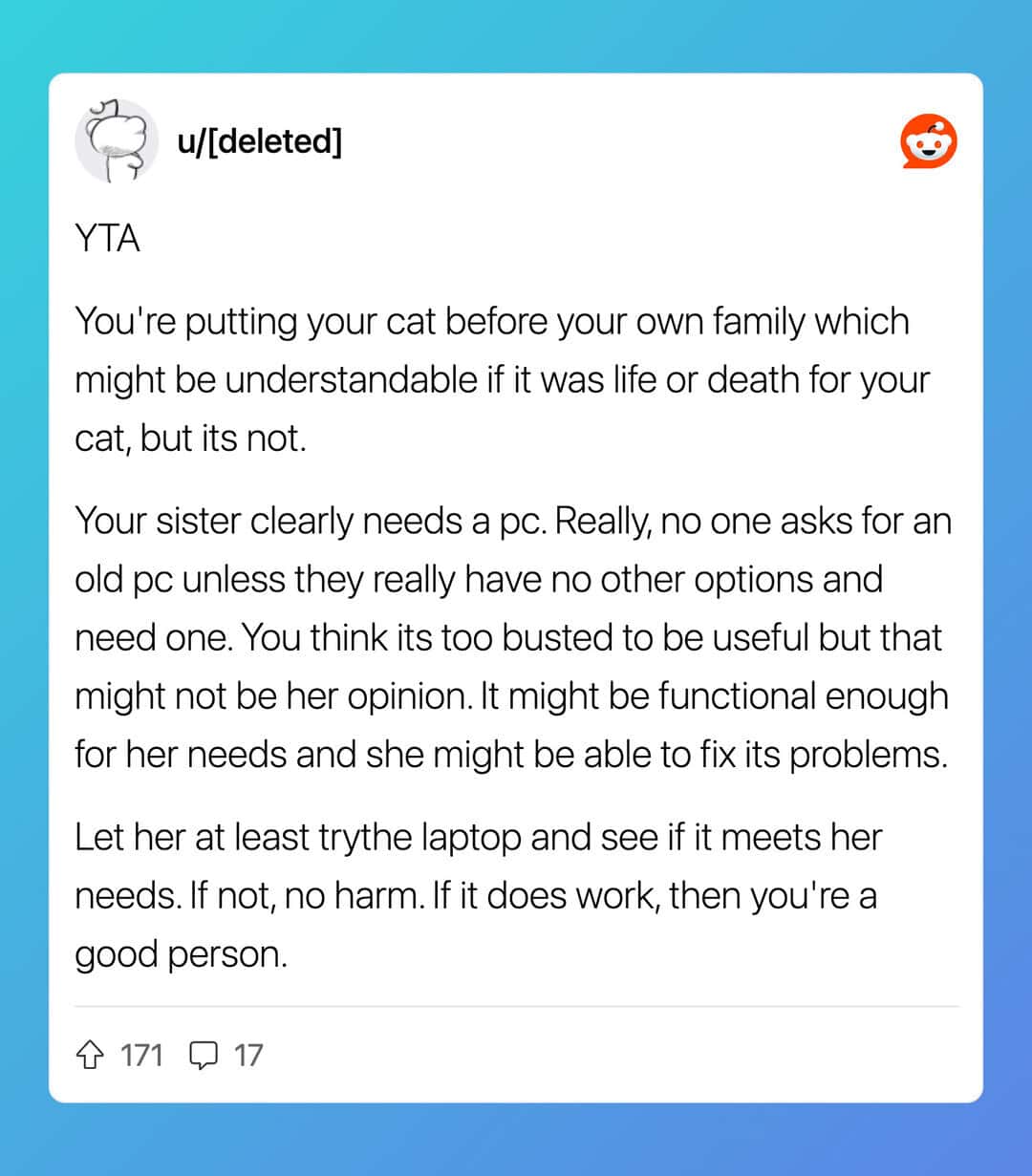This screenshot has width=1032, height=1176.
Task: Click the closing words "good person."
Action: point(181,953)
